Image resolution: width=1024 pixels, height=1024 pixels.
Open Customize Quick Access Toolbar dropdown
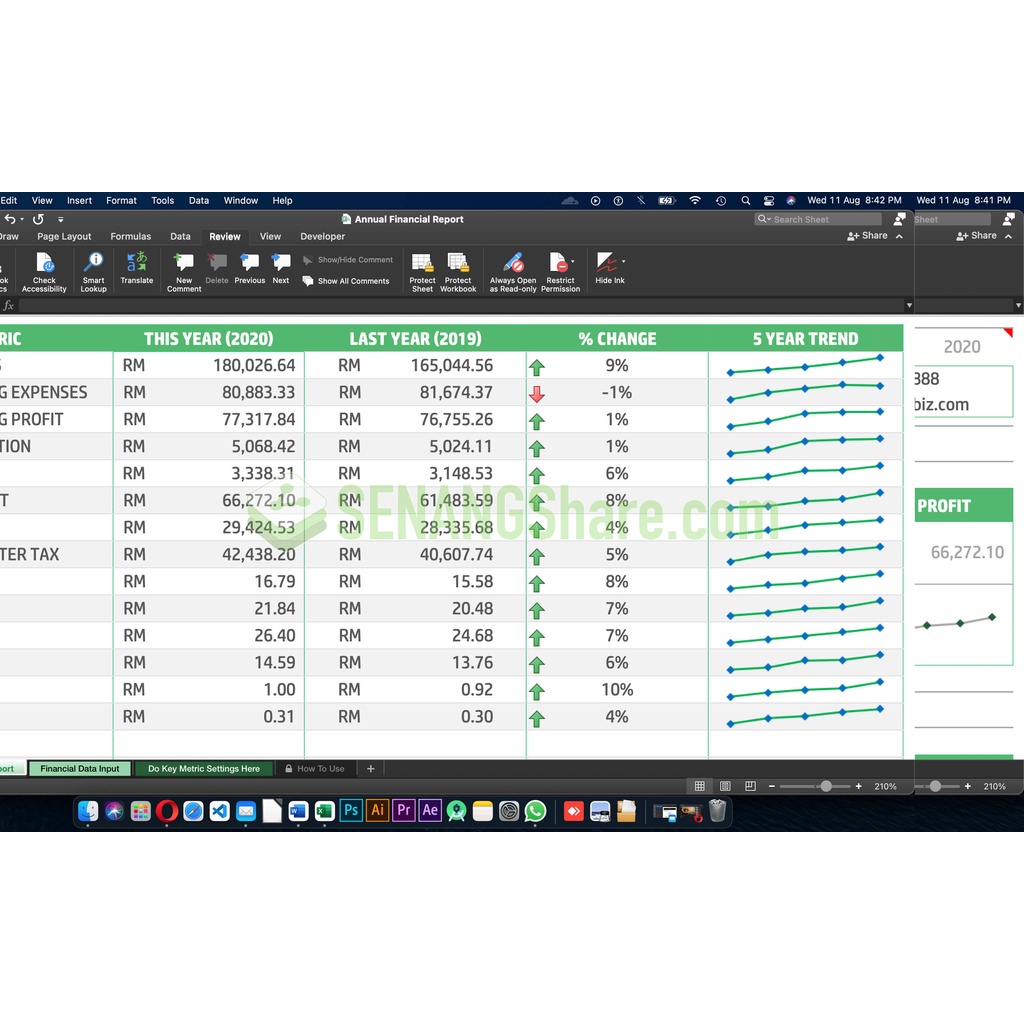[x=61, y=219]
